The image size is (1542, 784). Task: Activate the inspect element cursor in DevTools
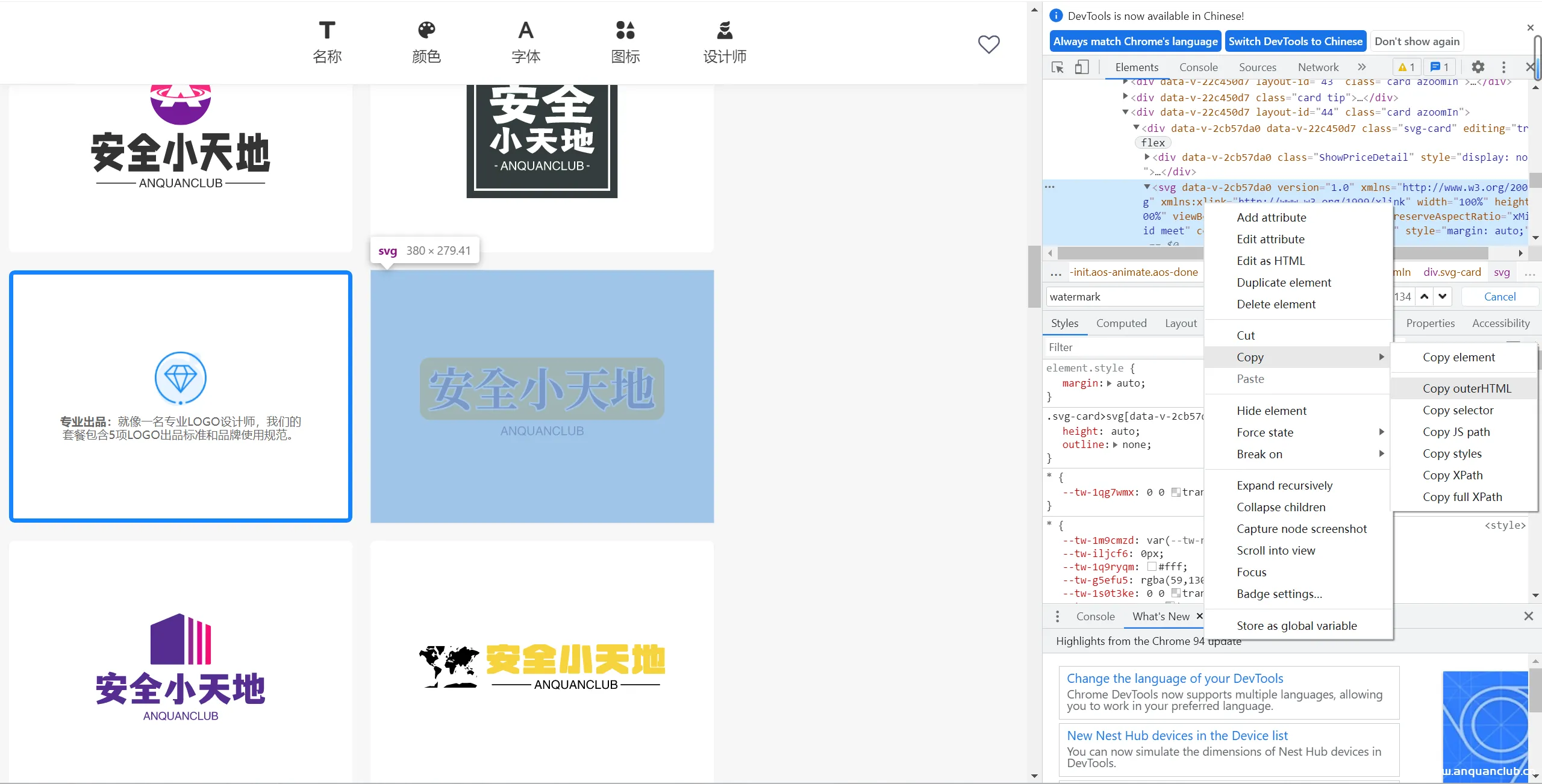click(x=1056, y=67)
